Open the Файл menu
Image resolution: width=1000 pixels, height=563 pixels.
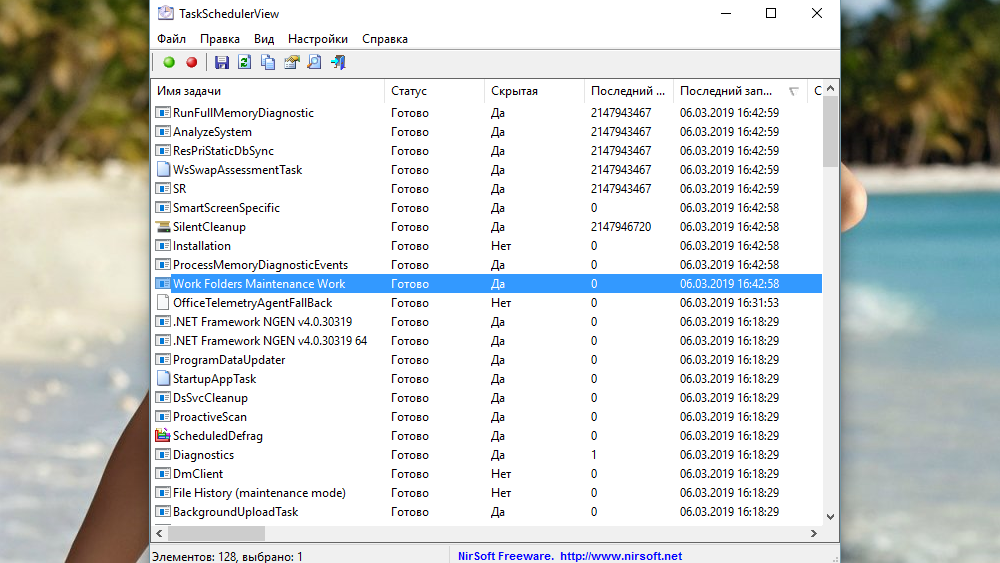coord(171,39)
